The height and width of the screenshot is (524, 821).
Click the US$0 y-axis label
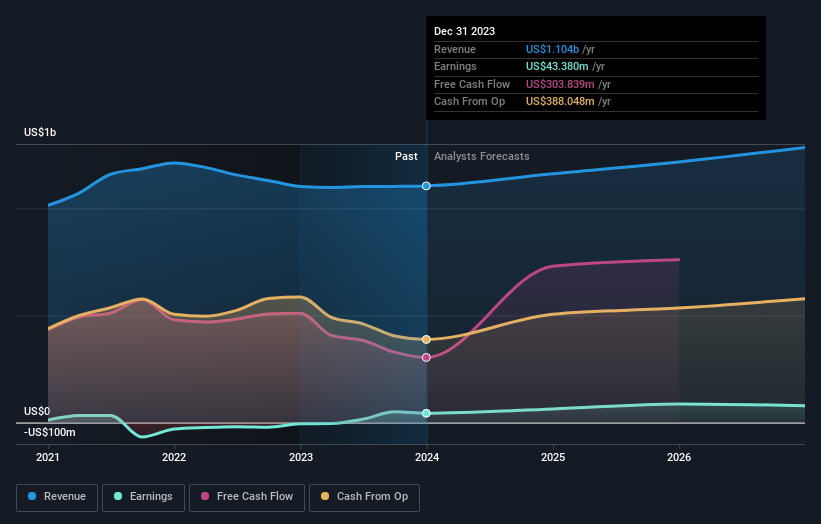[37, 411]
